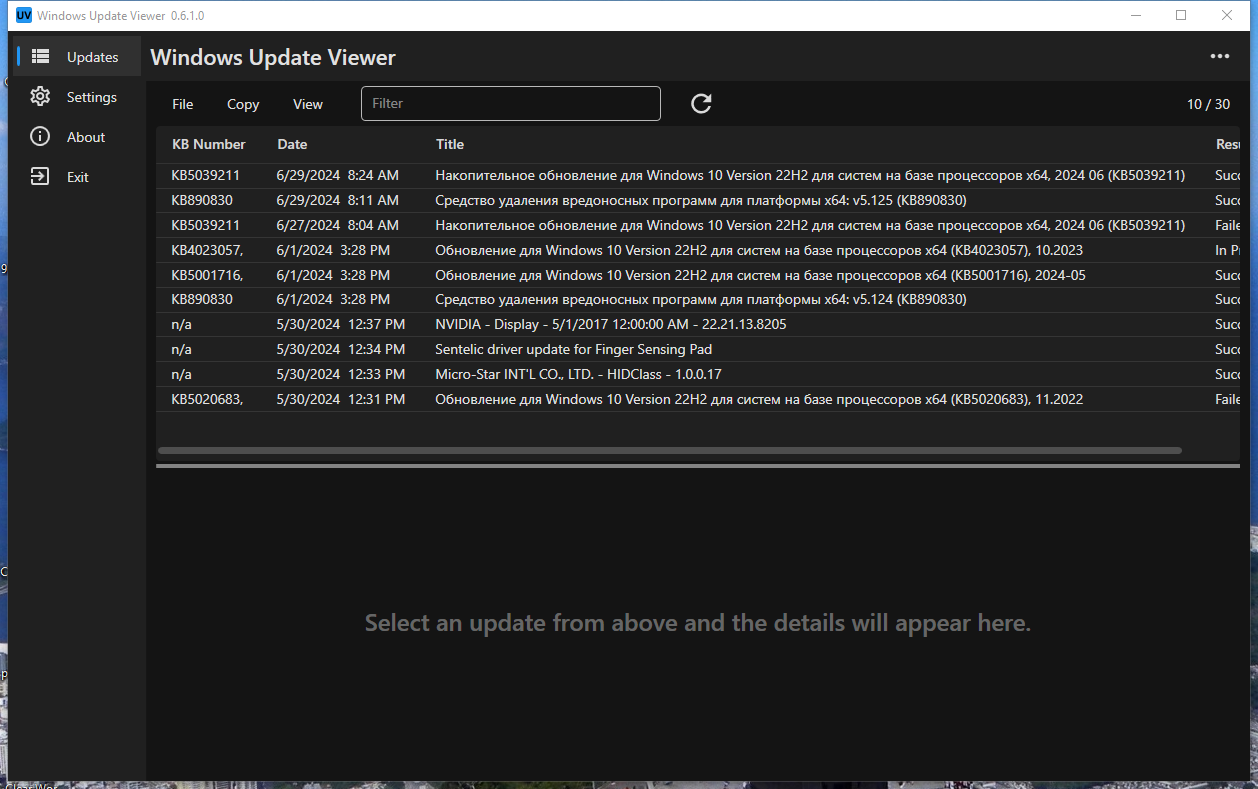The width and height of the screenshot is (1258, 789).
Task: Select the KB5020683 update row
Action: (x=698, y=399)
